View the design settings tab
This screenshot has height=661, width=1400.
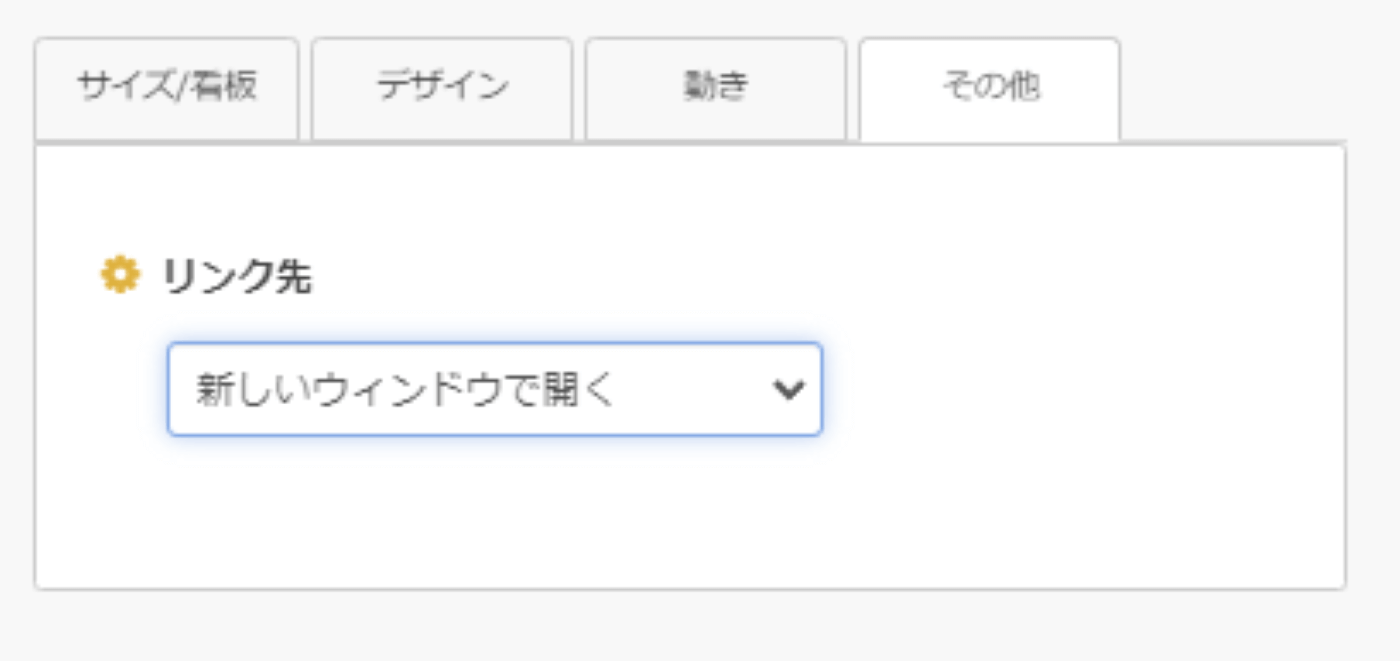[442, 88]
